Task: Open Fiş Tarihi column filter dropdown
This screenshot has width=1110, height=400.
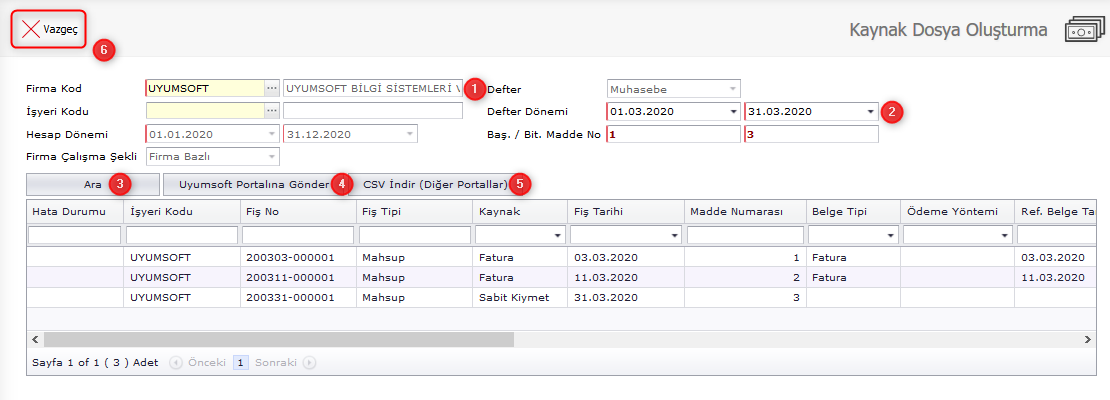Action: [672, 235]
